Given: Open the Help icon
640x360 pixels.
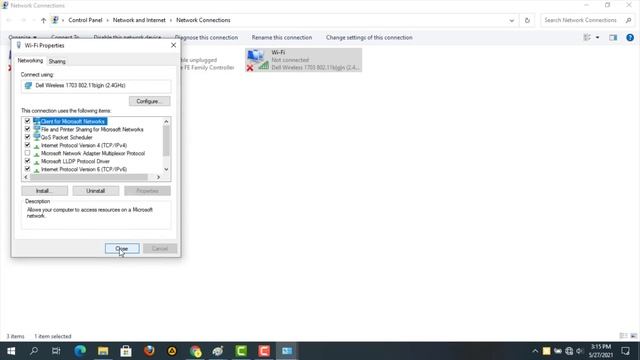Looking at the screenshot, I should coord(630,38).
